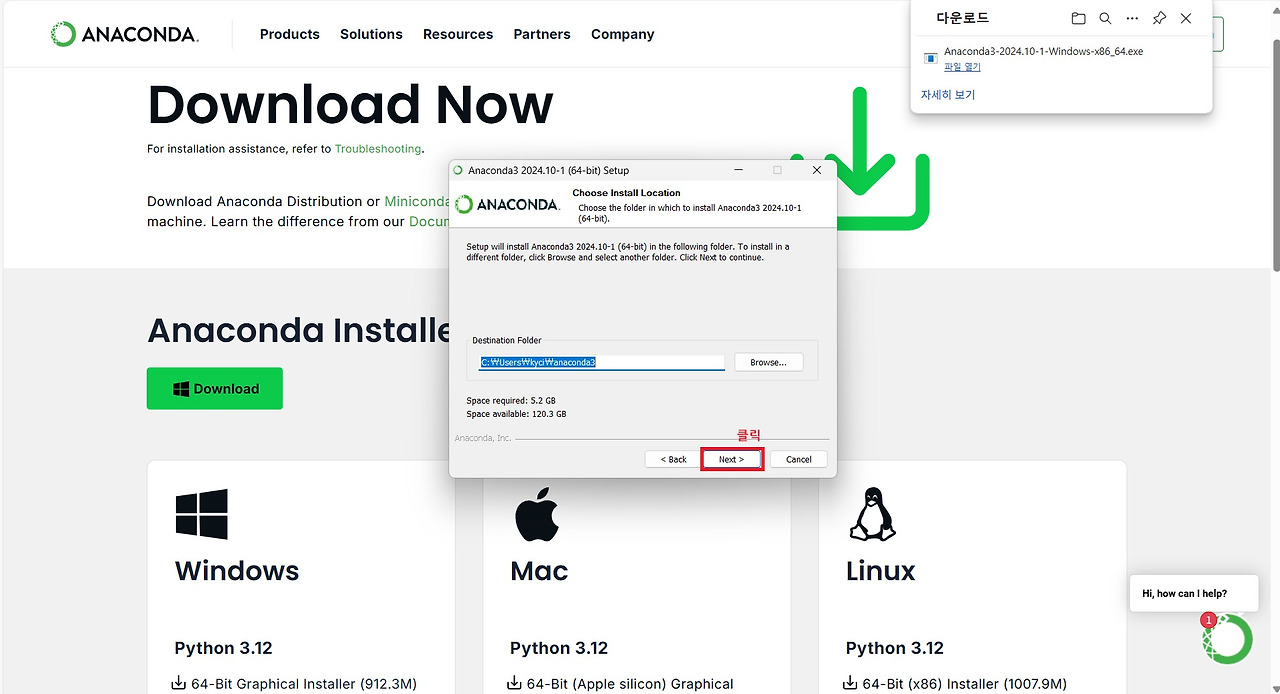Viewport: 1280px width, 694px height.
Task: Open the Resources menu
Action: [x=458, y=34]
